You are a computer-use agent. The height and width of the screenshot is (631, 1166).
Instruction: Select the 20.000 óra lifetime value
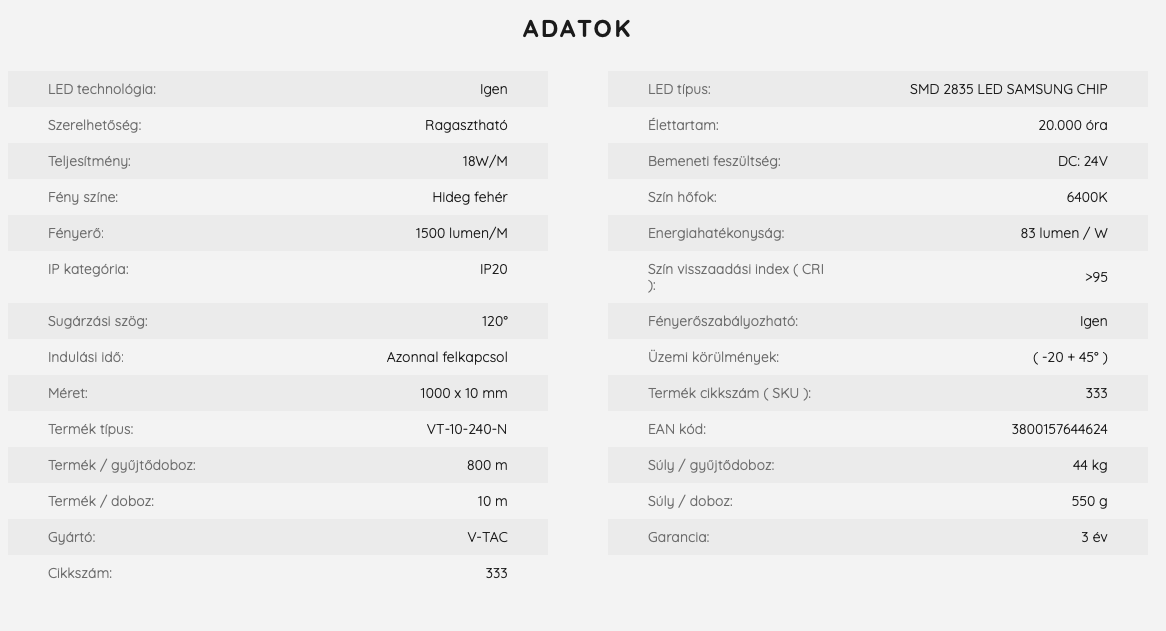(x=1073, y=125)
